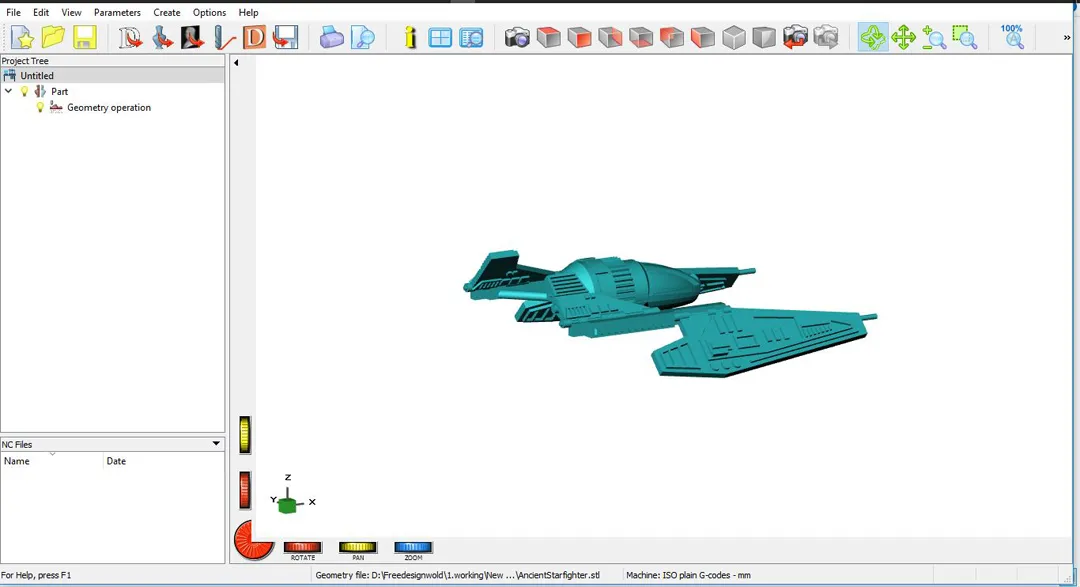
Task: Expand the toolbar overflow chevron
Action: [1067, 38]
